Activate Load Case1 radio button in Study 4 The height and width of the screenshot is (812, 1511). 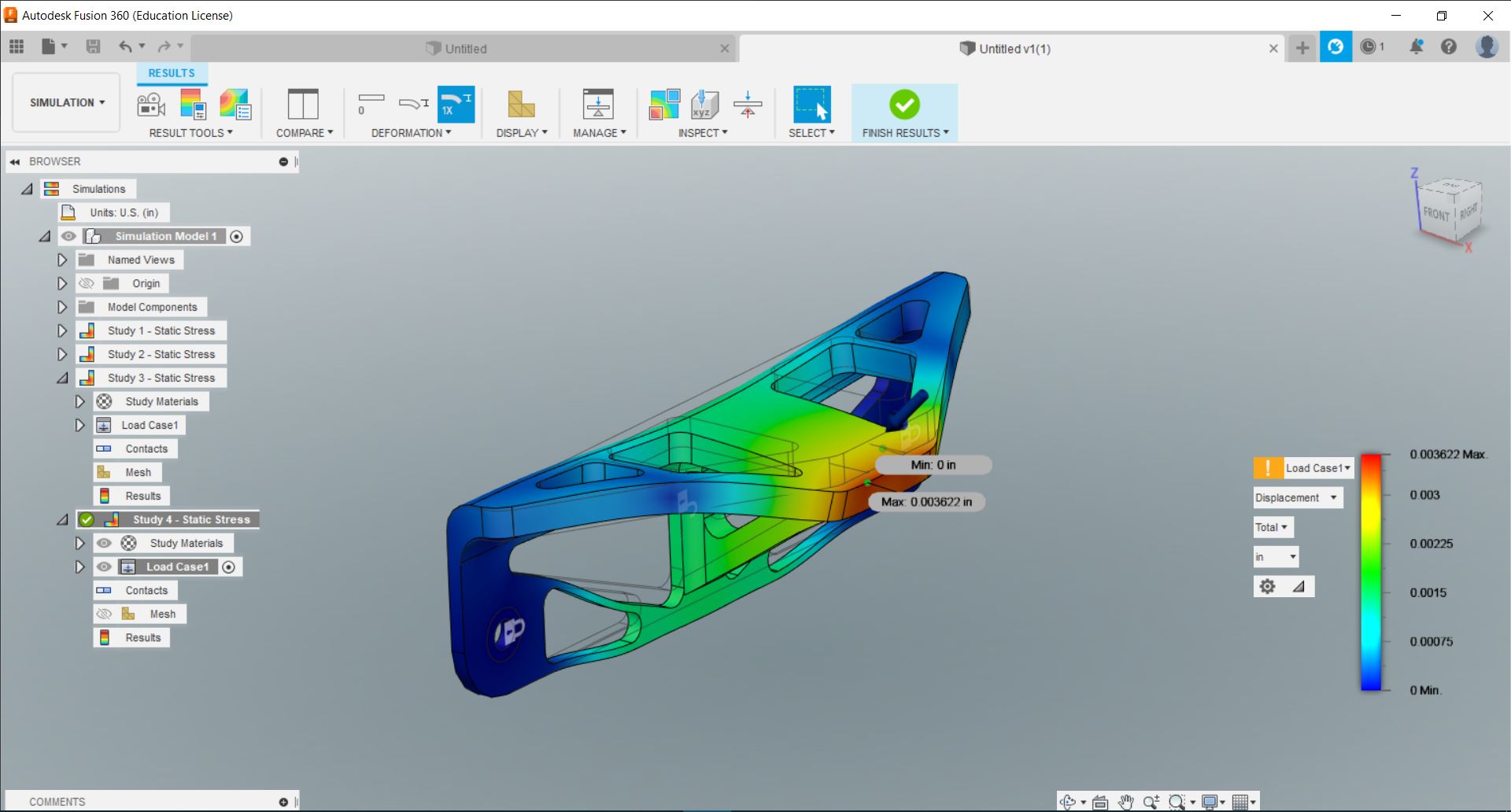(229, 567)
